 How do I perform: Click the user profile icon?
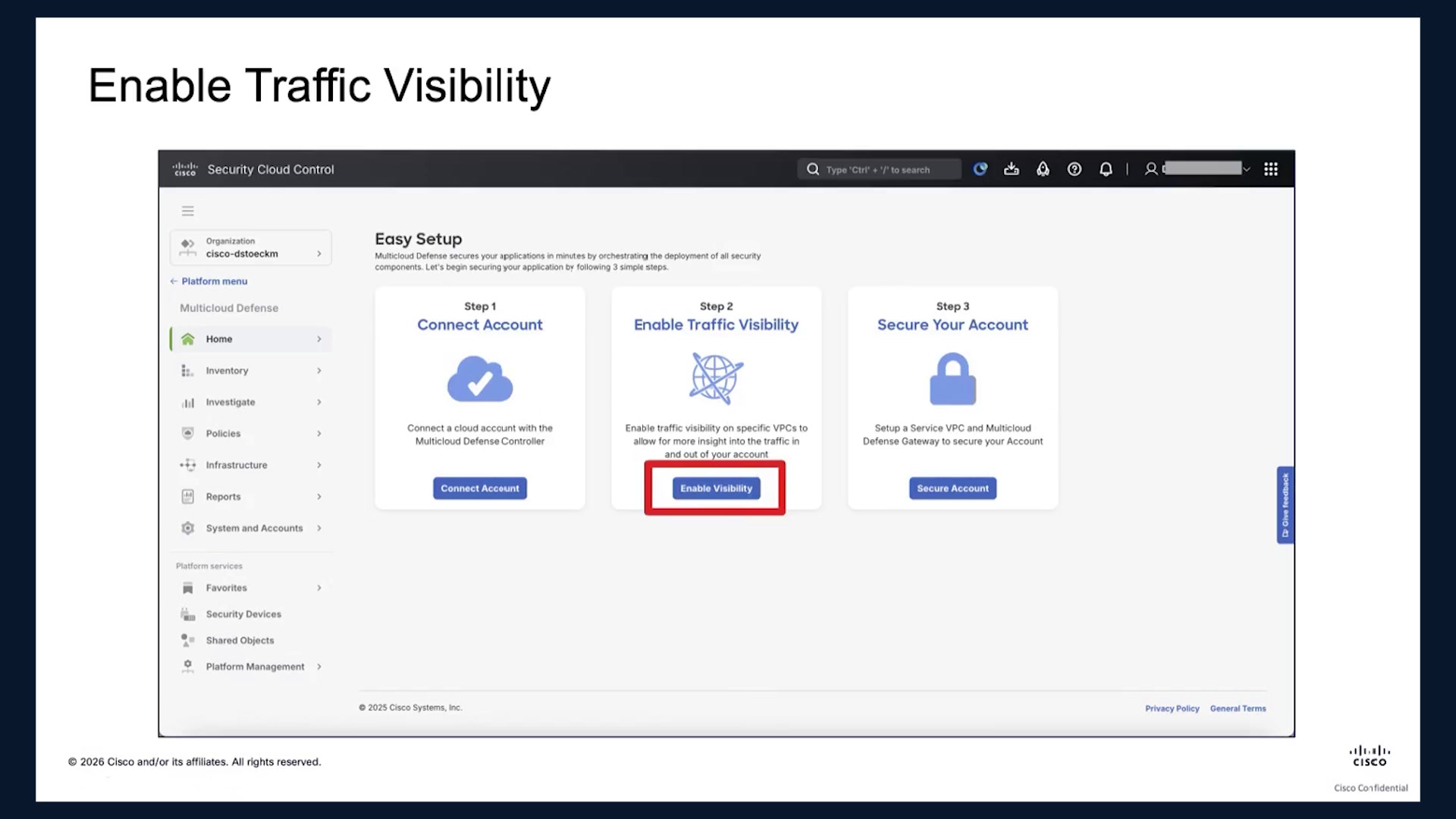coord(1151,169)
